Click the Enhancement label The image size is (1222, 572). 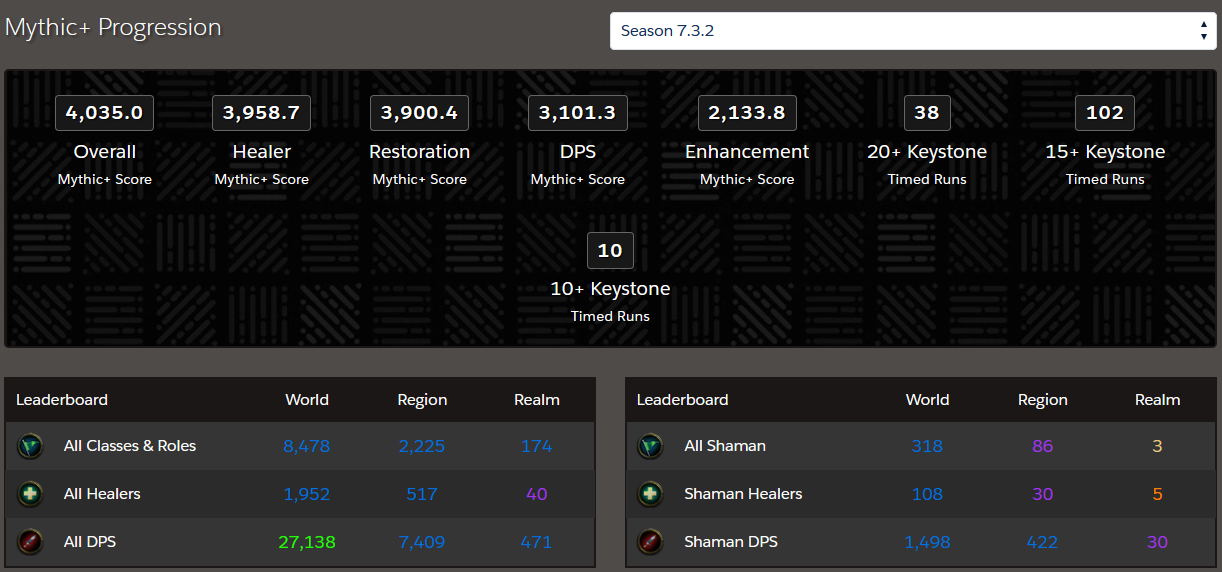coord(747,152)
